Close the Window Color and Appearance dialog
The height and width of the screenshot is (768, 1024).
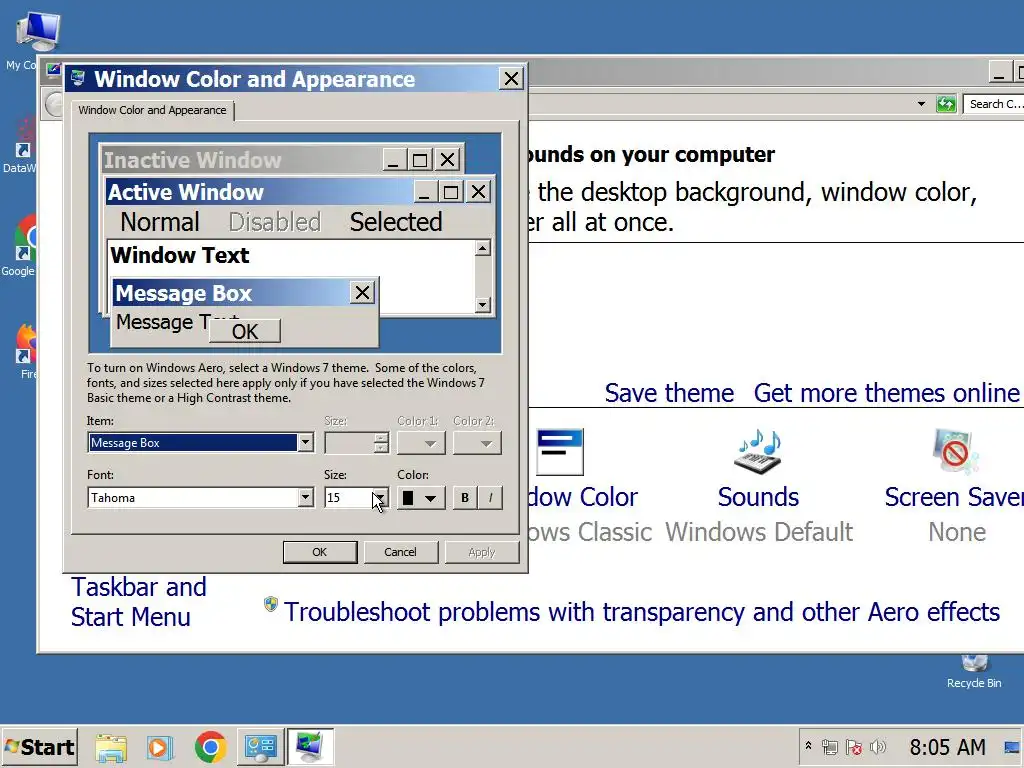pos(511,78)
